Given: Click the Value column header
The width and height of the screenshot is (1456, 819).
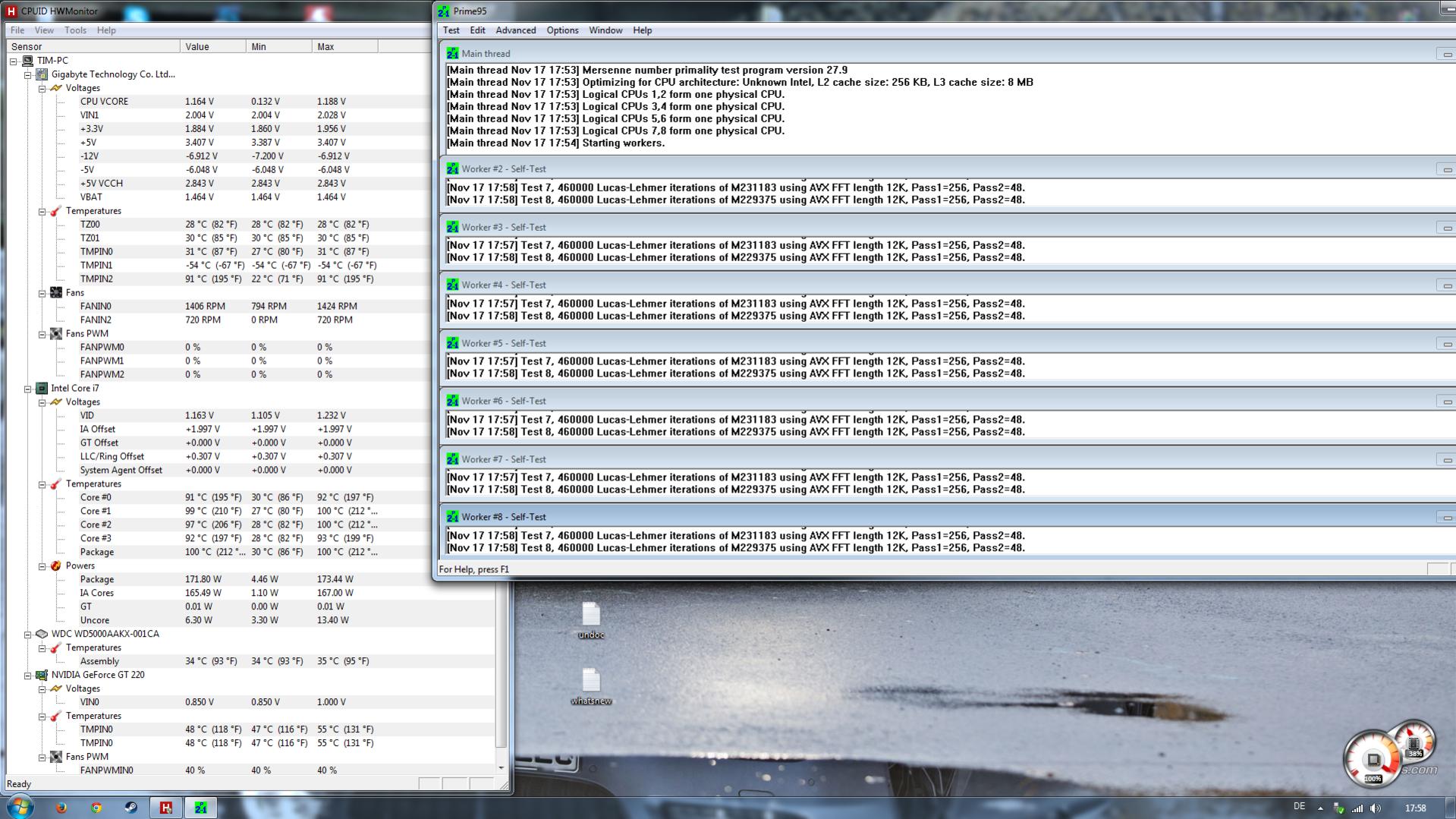Looking at the screenshot, I should click(x=213, y=46).
